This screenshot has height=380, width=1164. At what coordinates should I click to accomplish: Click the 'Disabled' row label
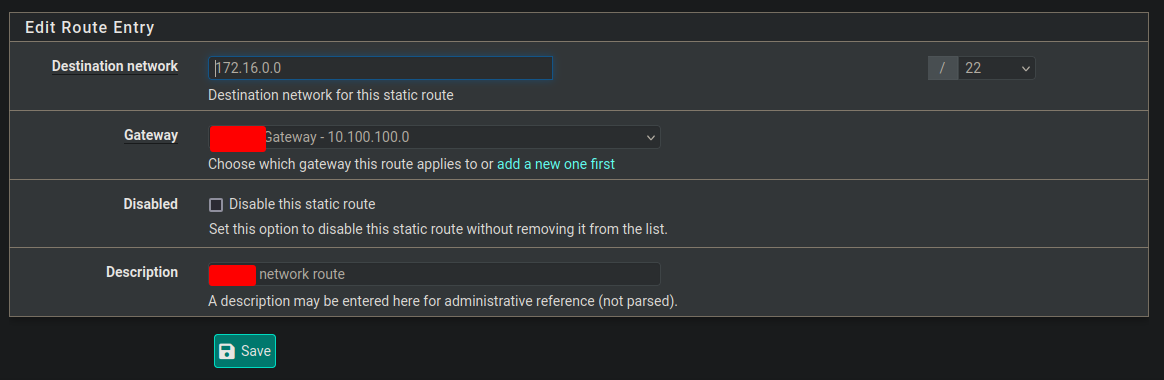151,203
